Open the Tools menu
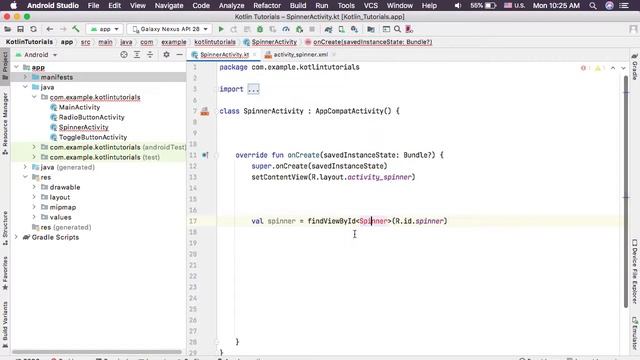This screenshot has height=360, width=640. point(346,6)
